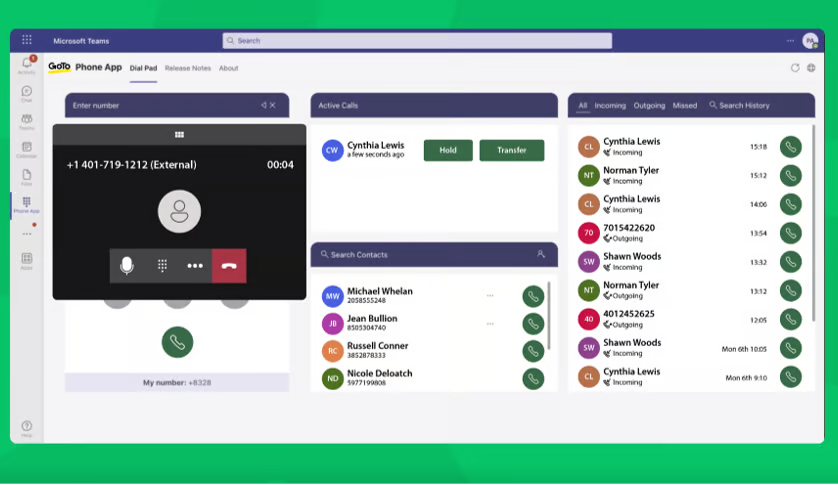
Task: Call Jean Bullion from contacts
Action: (533, 324)
